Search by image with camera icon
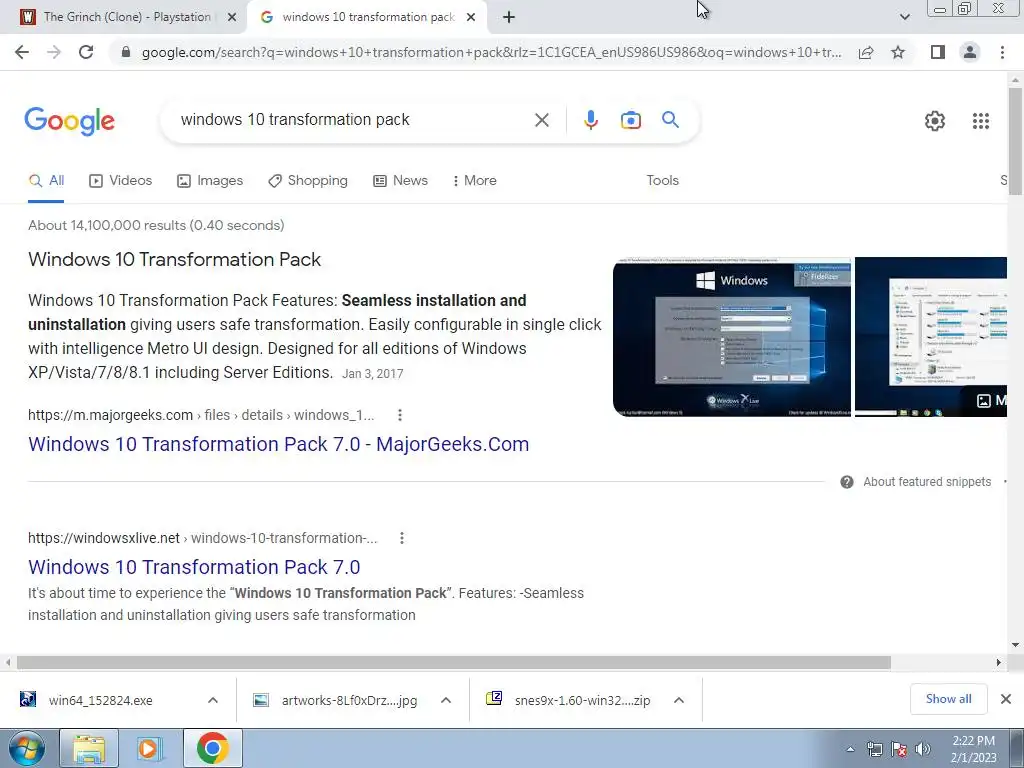1024x768 pixels. tap(630, 120)
